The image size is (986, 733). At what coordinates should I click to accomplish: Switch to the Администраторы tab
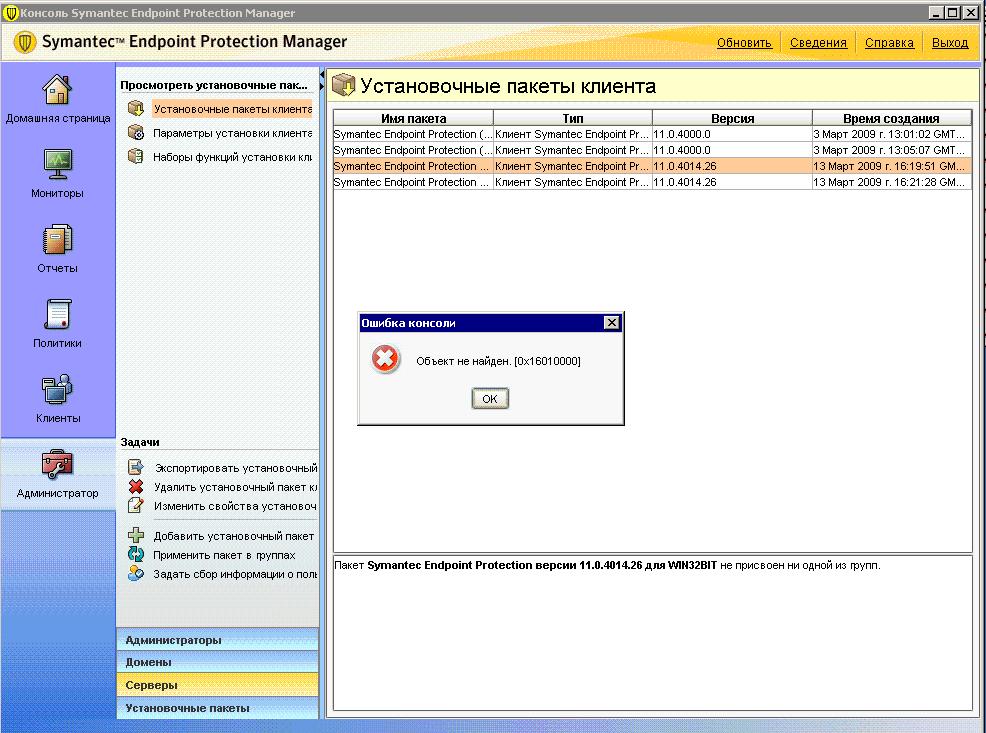218,640
